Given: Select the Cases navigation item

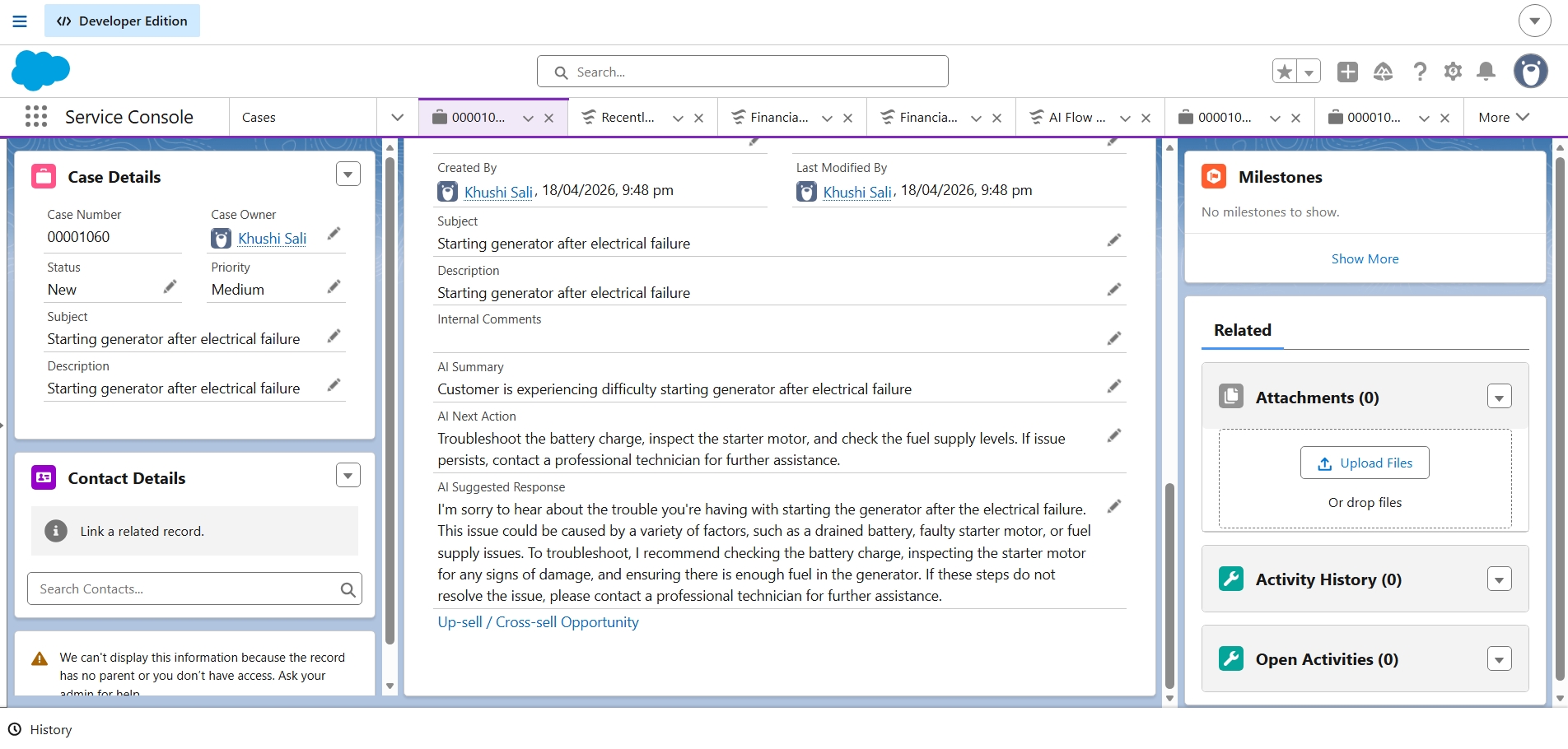Looking at the screenshot, I should click(259, 118).
